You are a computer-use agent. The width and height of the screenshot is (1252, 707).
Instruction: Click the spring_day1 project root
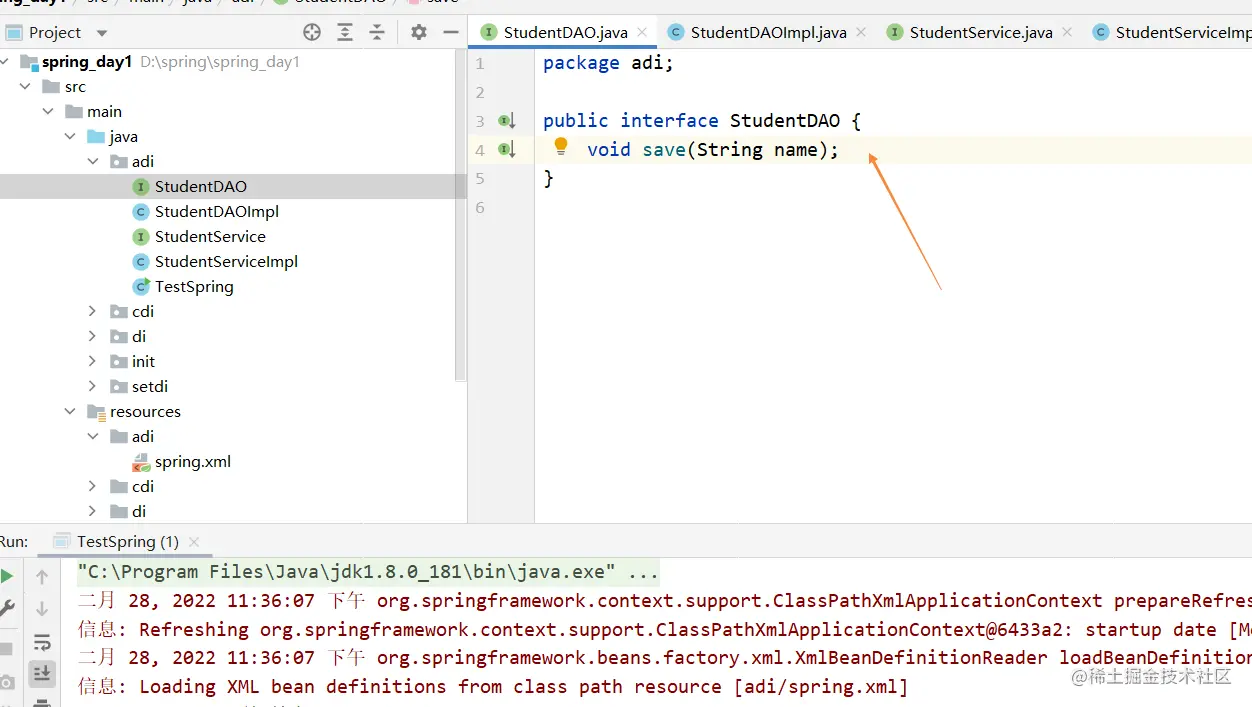pyautogui.click(x=87, y=62)
